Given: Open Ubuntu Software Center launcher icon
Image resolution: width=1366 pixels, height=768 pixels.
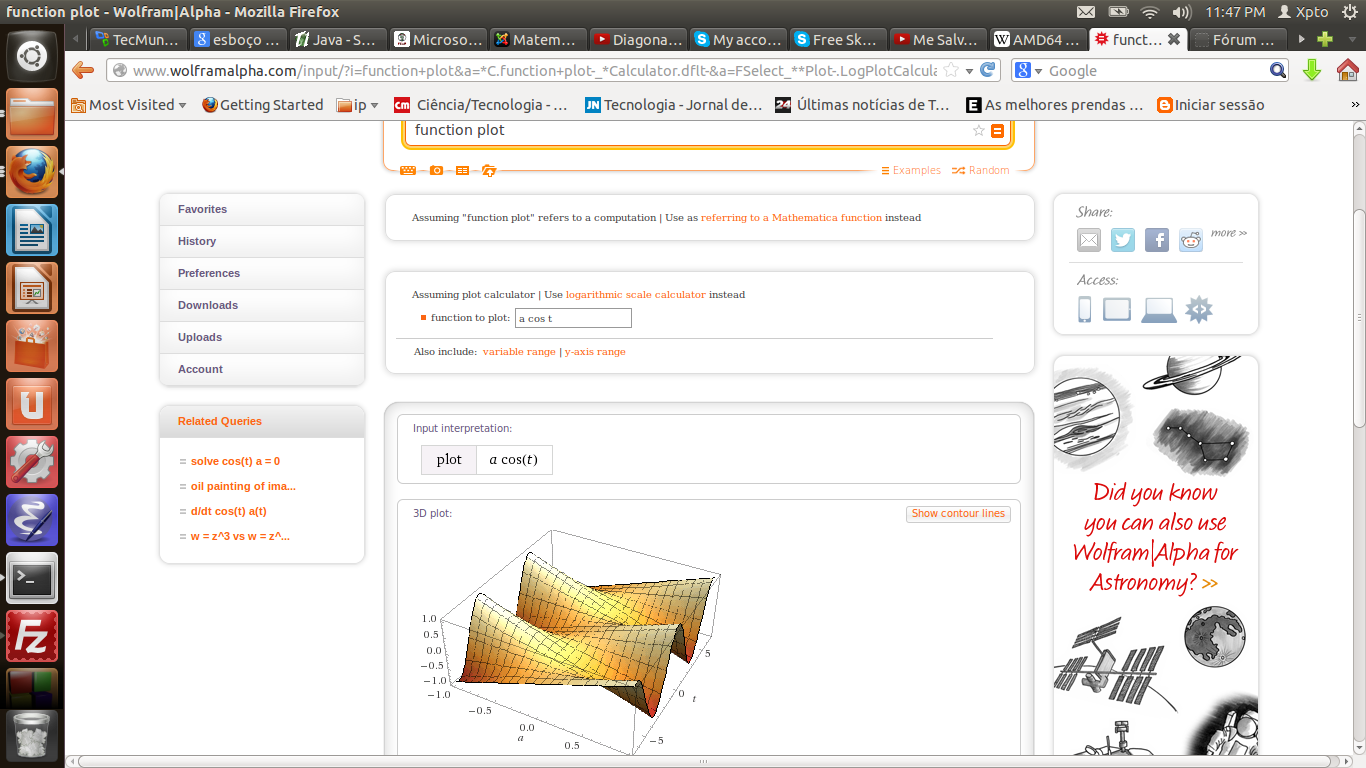Looking at the screenshot, I should 32,346.
